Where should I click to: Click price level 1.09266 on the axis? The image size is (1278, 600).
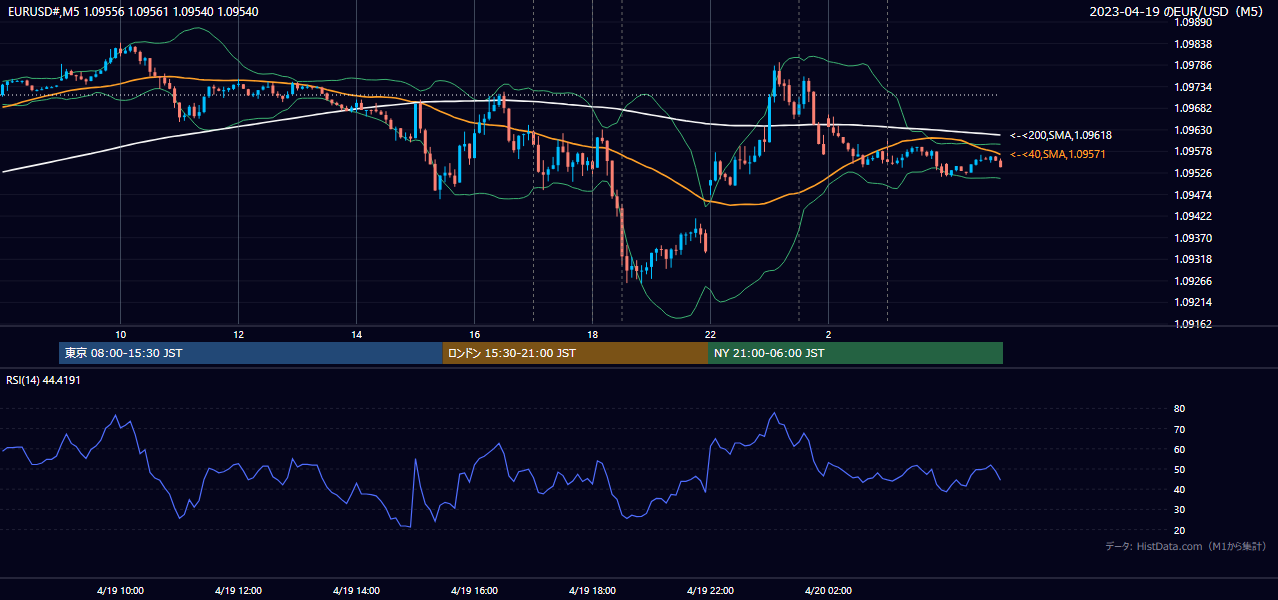coord(1192,281)
